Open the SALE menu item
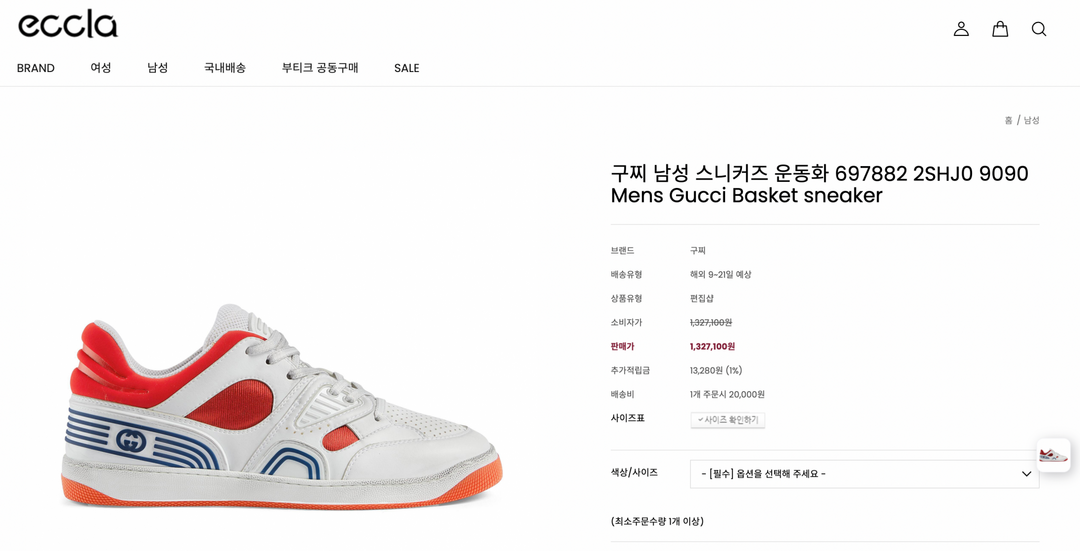 pyautogui.click(x=406, y=68)
